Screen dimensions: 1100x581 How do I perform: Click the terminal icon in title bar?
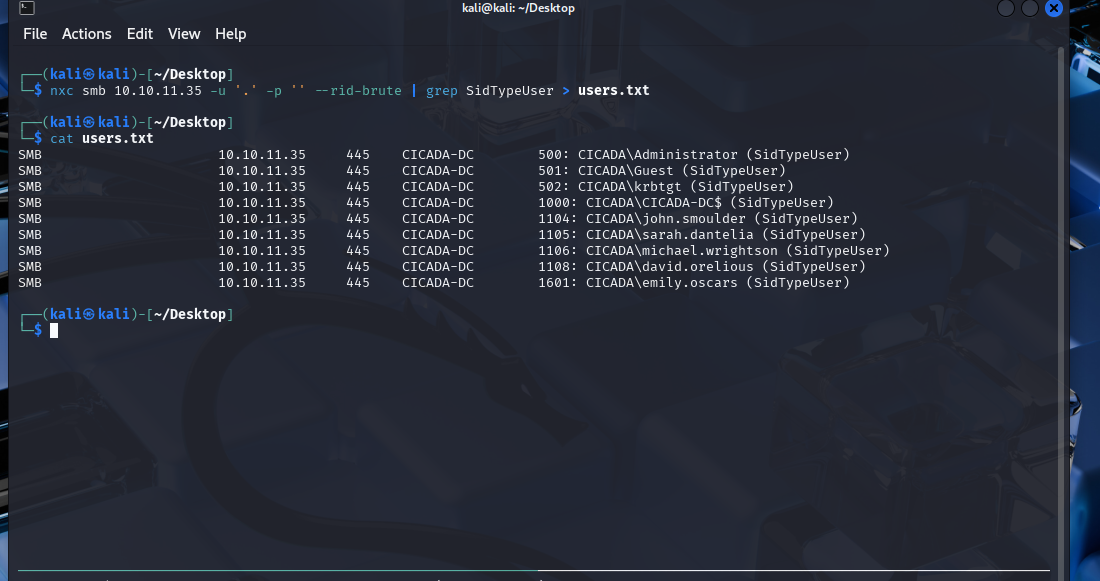pos(27,8)
